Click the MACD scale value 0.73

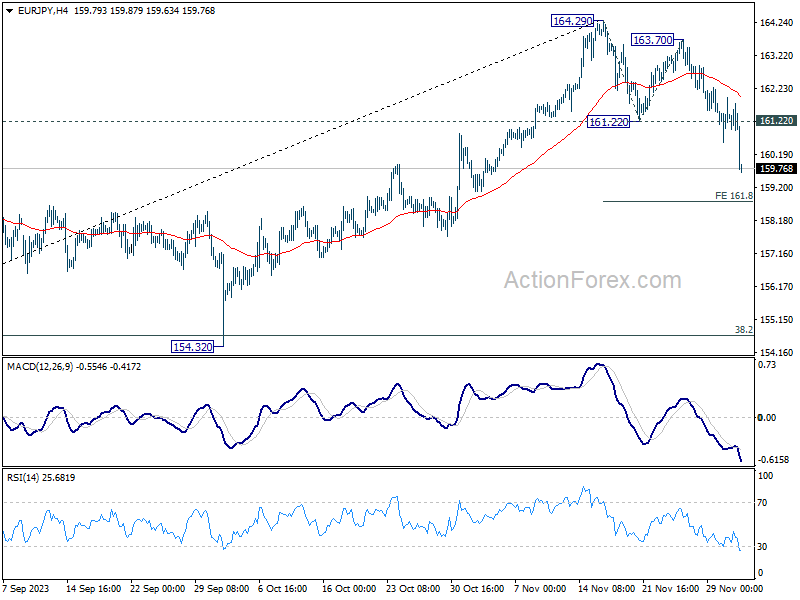(767, 365)
